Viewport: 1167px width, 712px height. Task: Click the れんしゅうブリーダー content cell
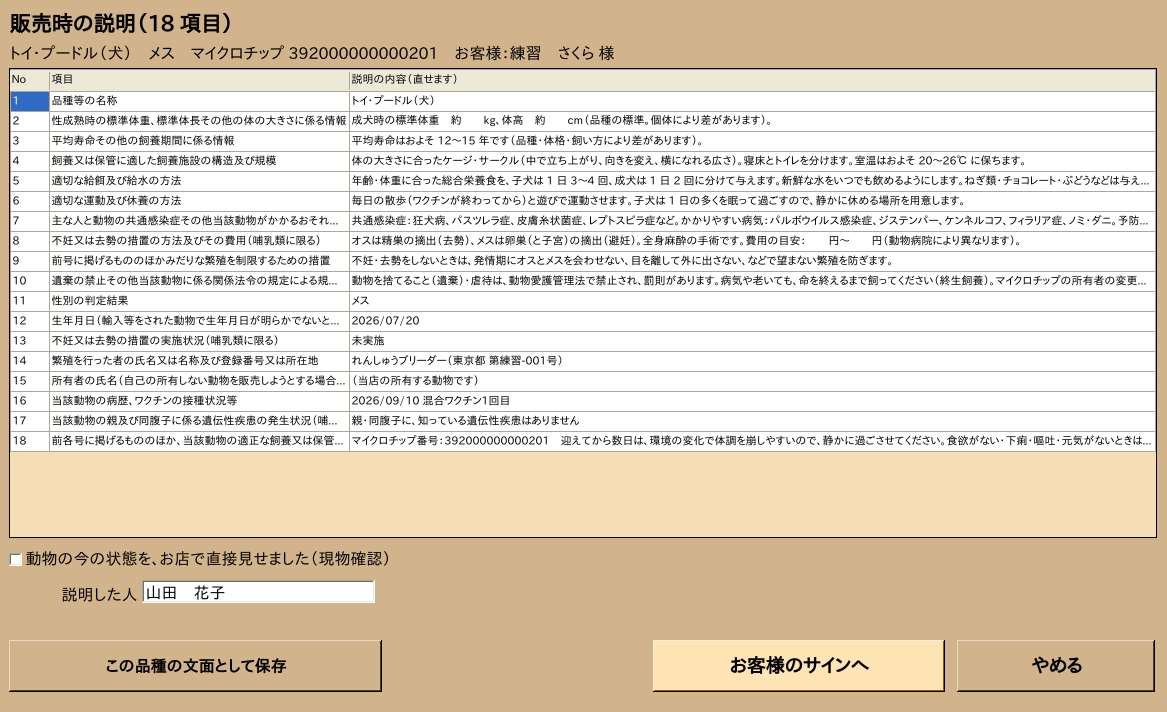coord(752,362)
